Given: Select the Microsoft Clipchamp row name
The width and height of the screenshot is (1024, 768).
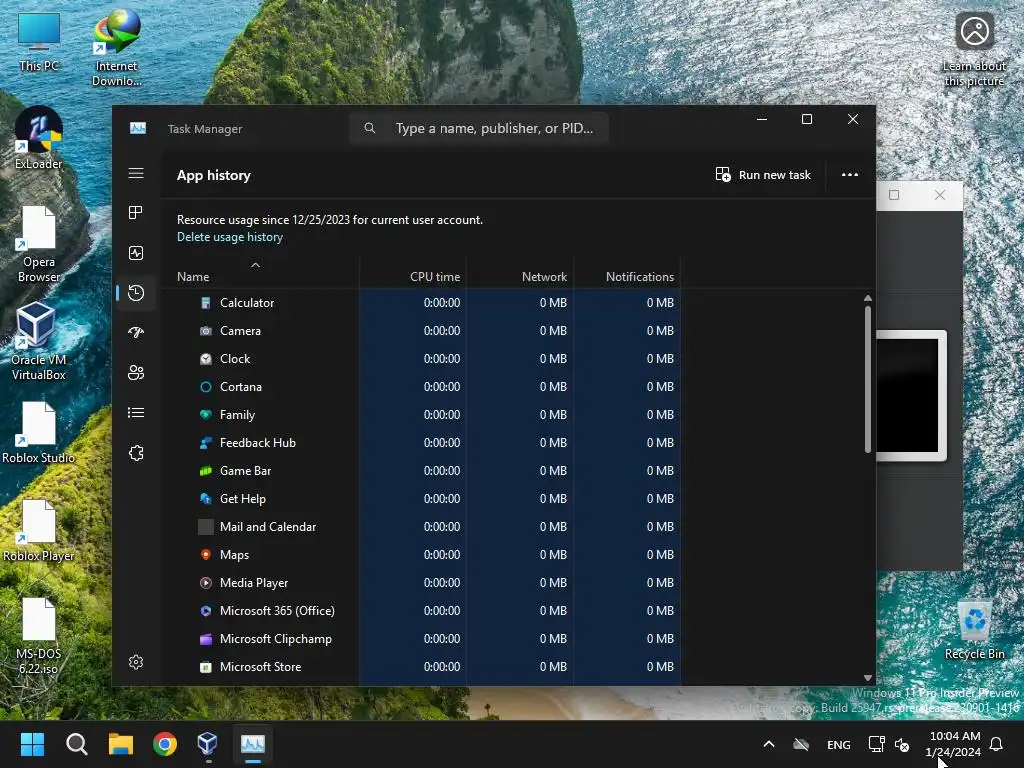Looking at the screenshot, I should point(276,639).
